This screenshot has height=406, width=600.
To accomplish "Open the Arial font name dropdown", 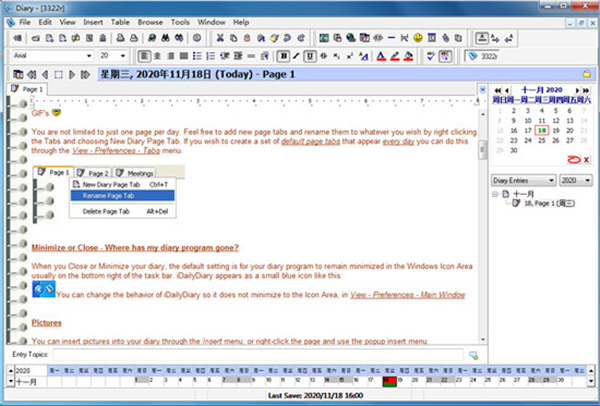I will 90,55.
